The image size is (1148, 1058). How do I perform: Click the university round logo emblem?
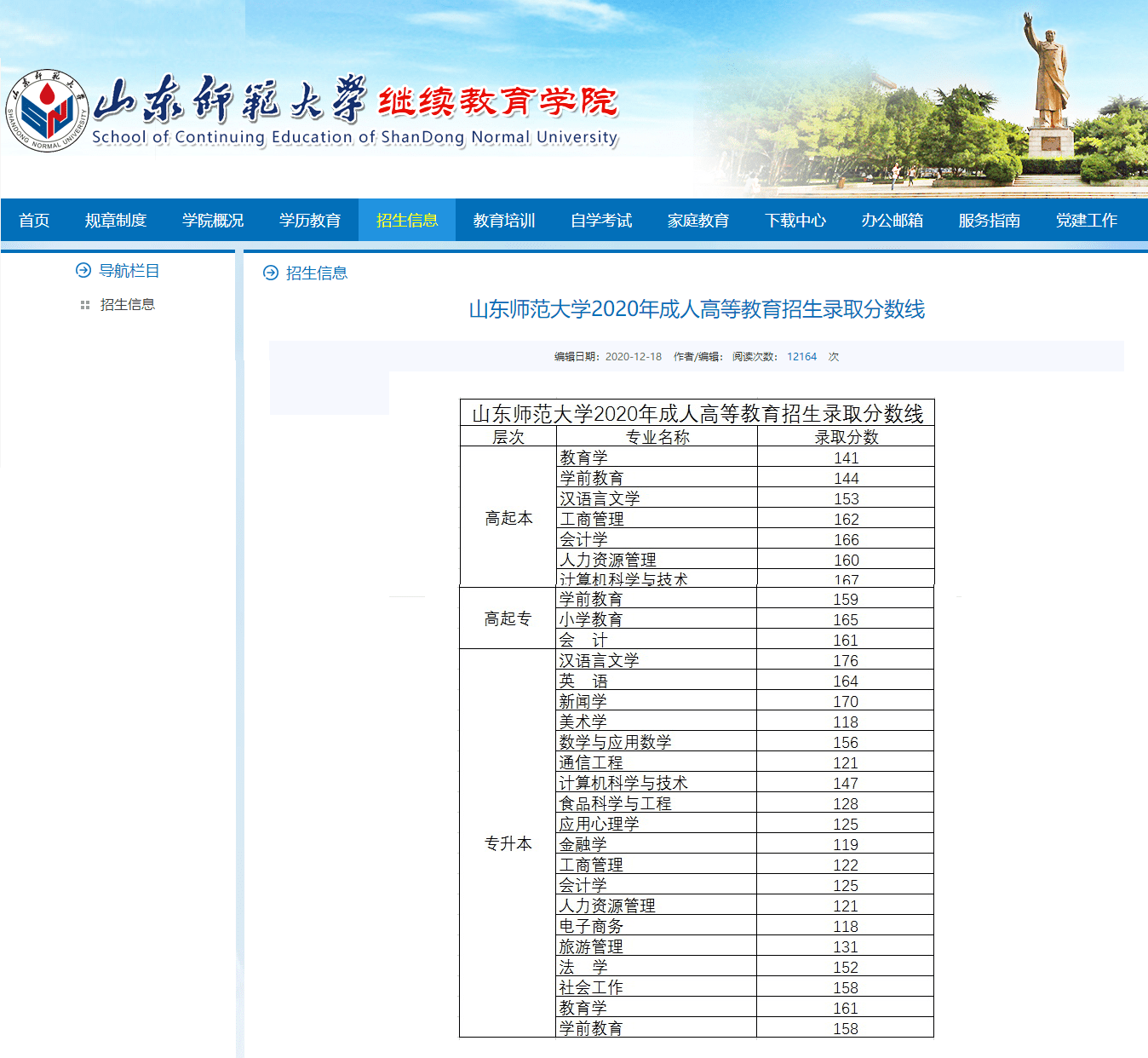pyautogui.click(x=47, y=112)
